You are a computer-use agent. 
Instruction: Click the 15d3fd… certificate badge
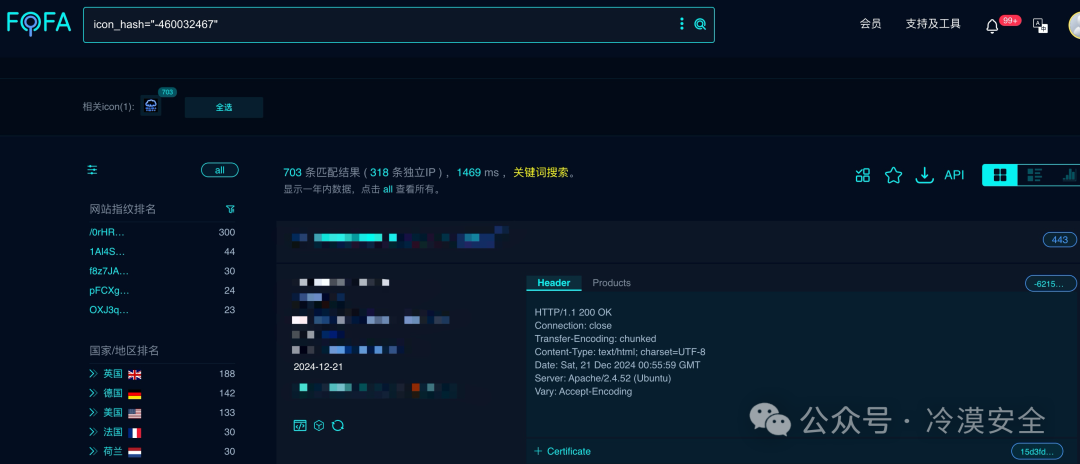coord(1037,451)
